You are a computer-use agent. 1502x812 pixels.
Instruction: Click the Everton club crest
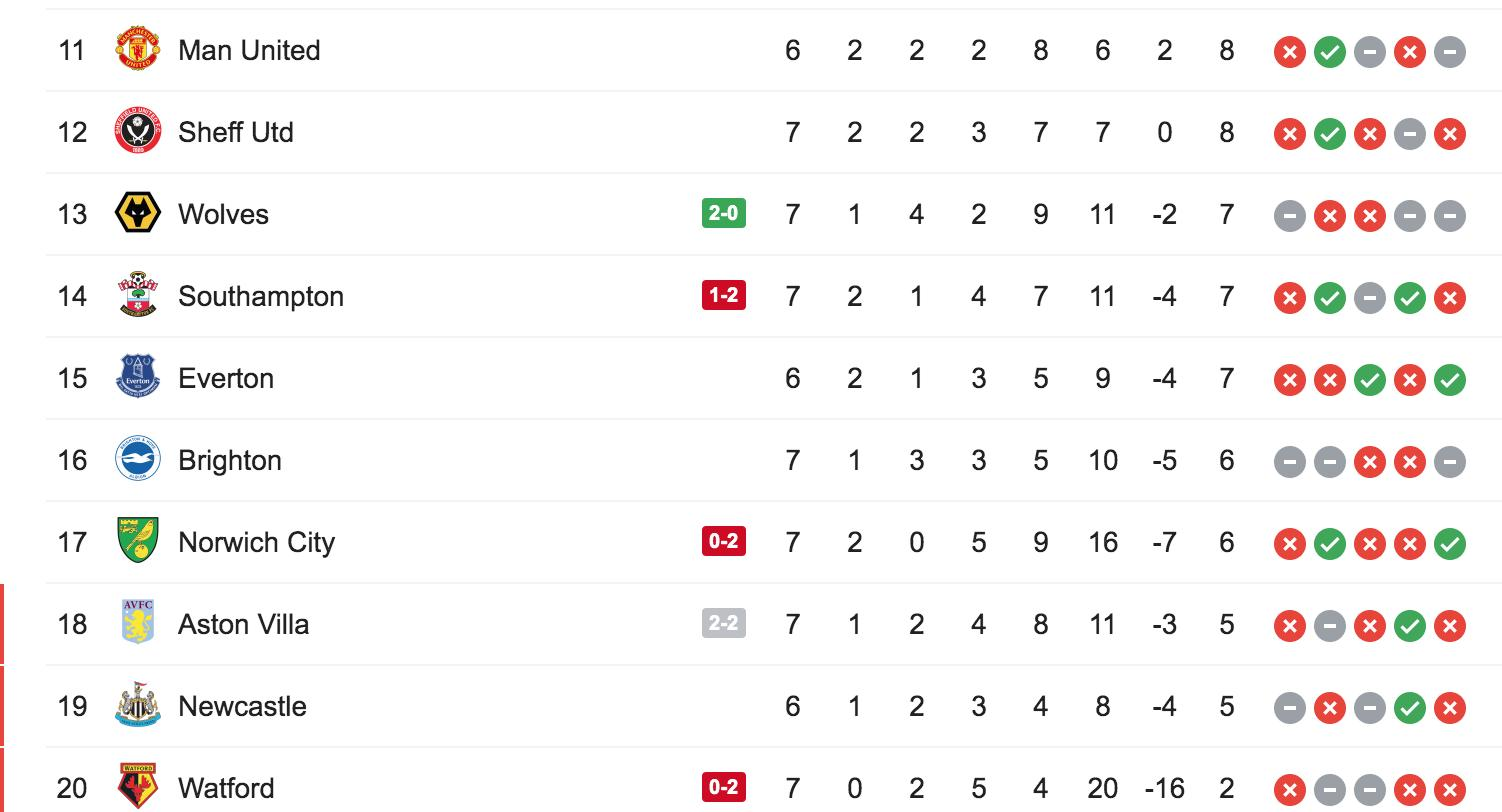[138, 378]
